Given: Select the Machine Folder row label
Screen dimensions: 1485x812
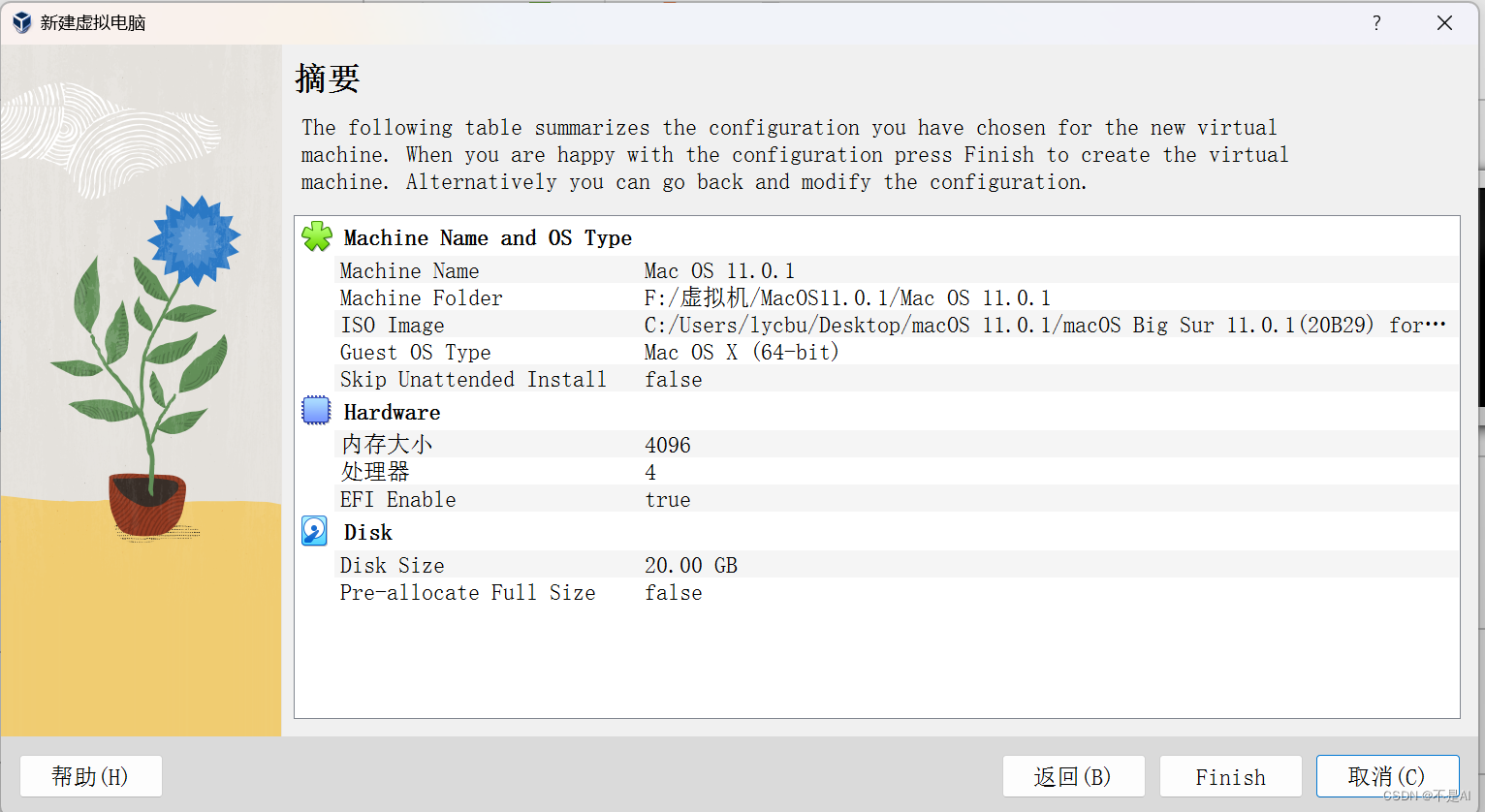Looking at the screenshot, I should [x=421, y=298].
